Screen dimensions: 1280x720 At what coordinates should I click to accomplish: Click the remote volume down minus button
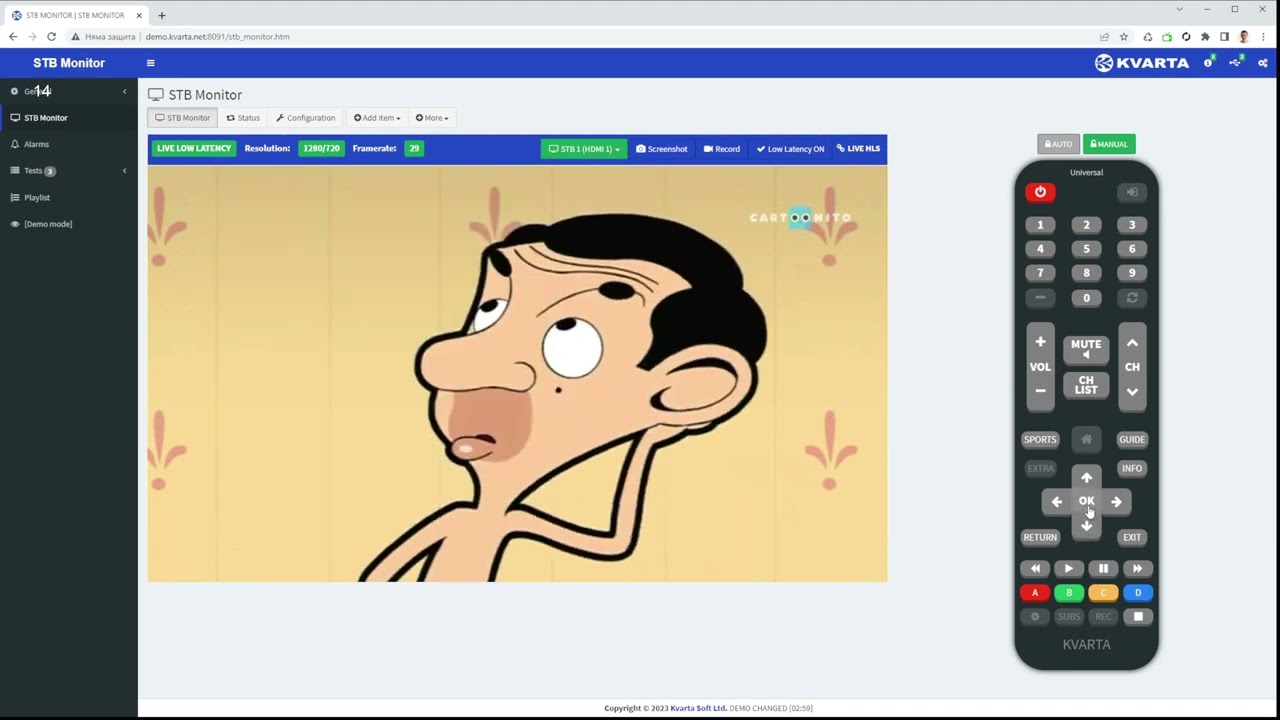coord(1040,391)
